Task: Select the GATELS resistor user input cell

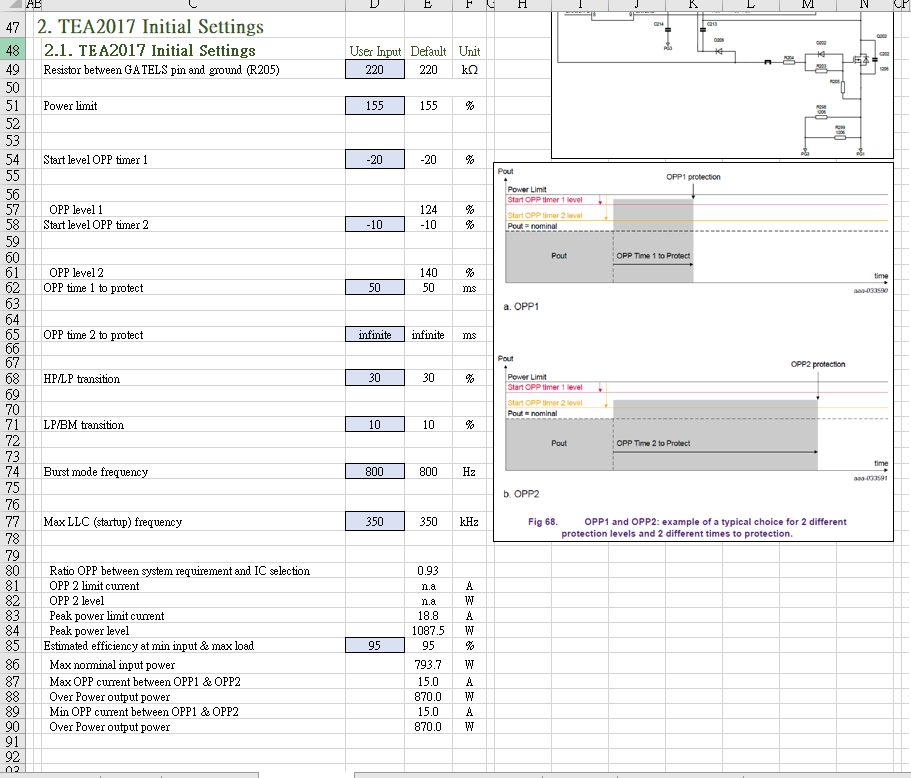Action: click(x=375, y=70)
